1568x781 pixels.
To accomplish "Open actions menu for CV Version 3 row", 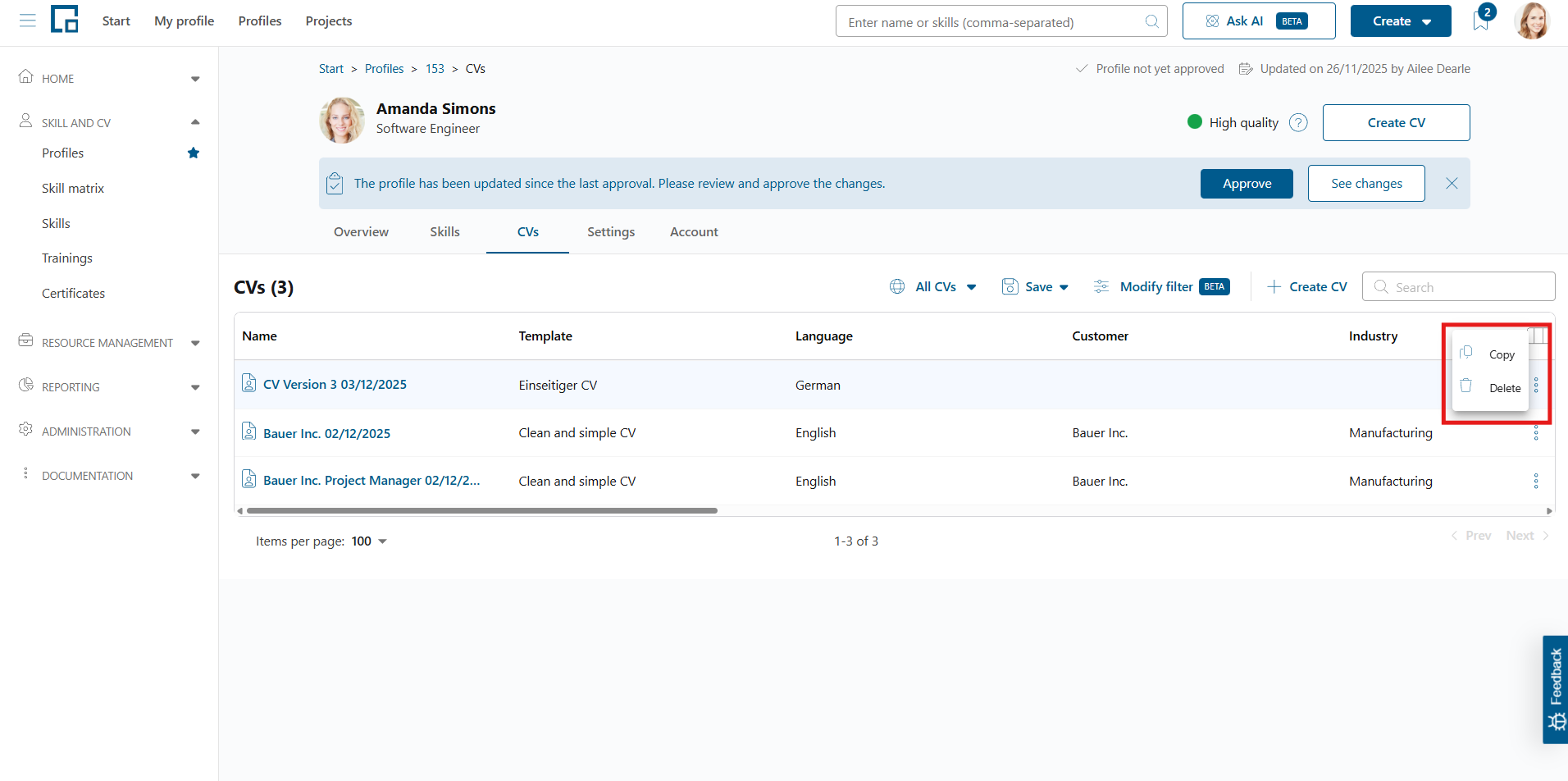I will [x=1536, y=385].
